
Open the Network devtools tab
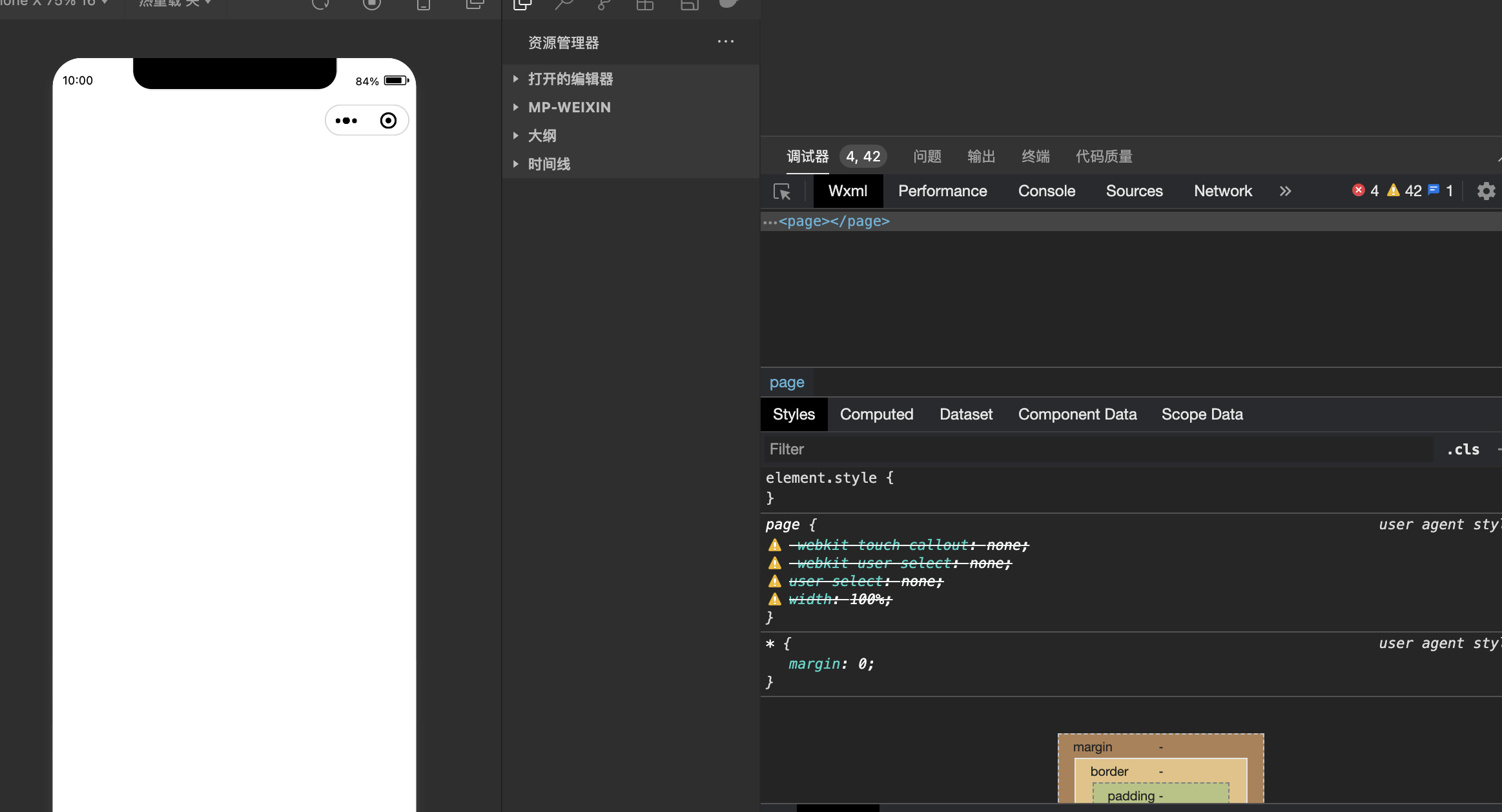1223,191
